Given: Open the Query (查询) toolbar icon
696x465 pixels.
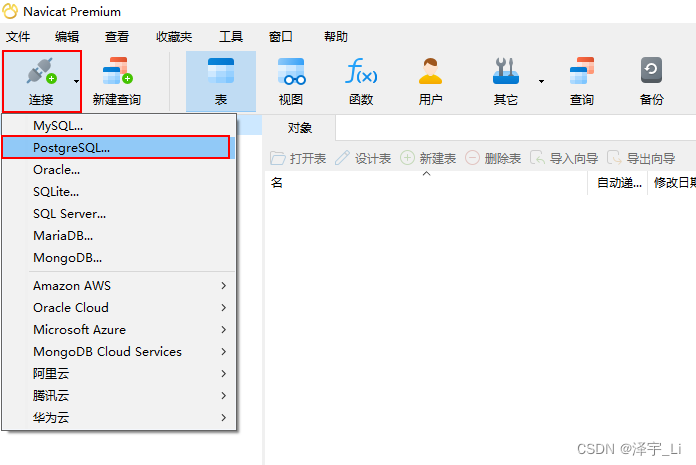Looking at the screenshot, I should [x=582, y=71].
